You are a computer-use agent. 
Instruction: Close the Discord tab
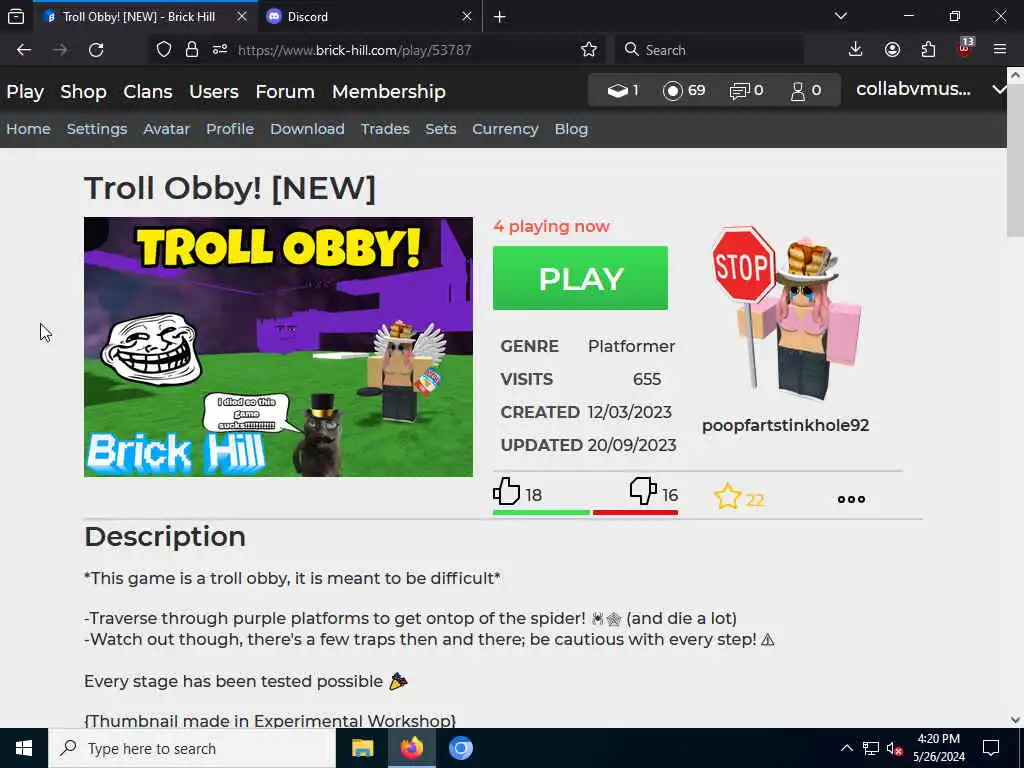pyautogui.click(x=466, y=17)
